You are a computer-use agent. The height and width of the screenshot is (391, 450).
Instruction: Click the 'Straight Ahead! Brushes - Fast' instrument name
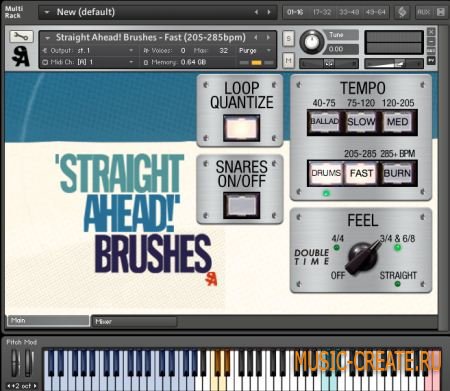click(151, 37)
